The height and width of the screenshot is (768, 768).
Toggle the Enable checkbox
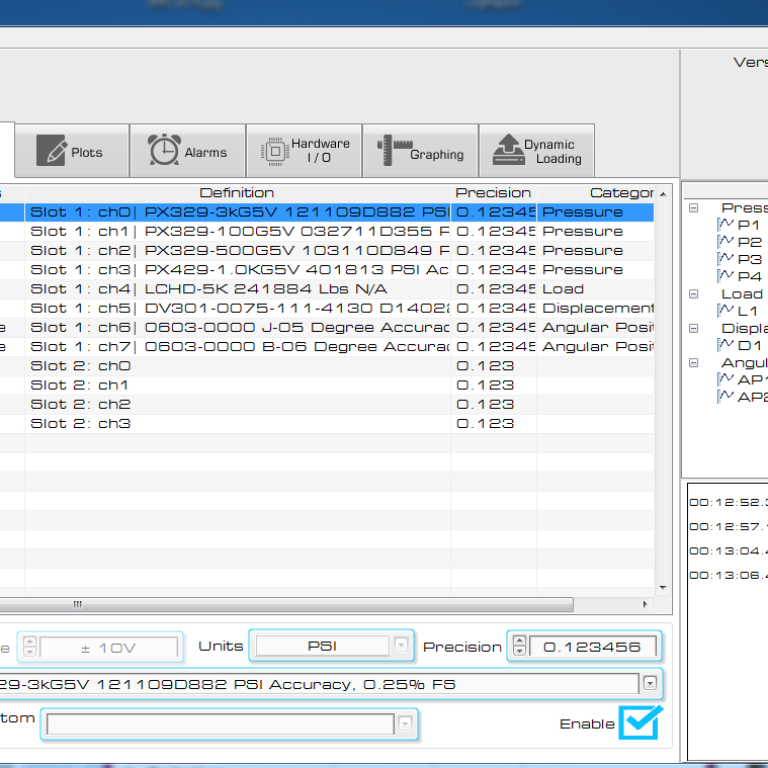[x=640, y=722]
